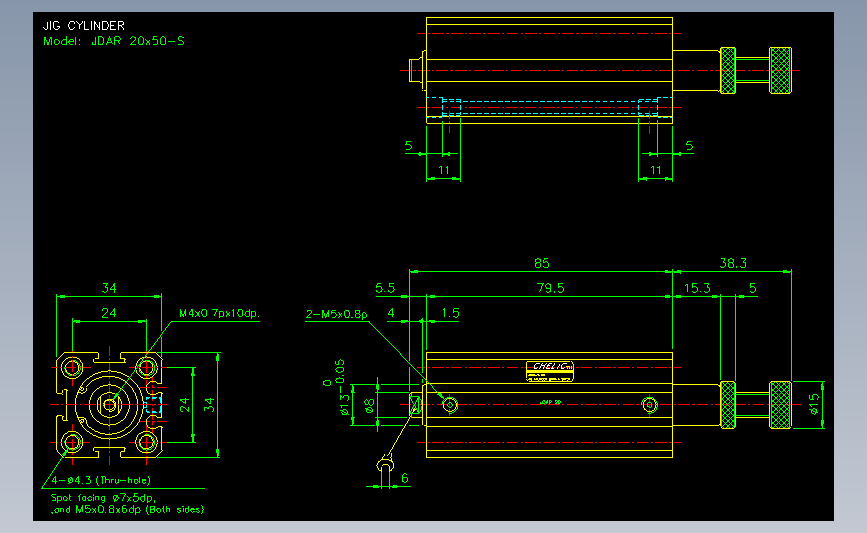This screenshot has width=867, height=533.
Task: Select the 2-M5x0.8p port annotation
Action: pyautogui.click(x=337, y=314)
